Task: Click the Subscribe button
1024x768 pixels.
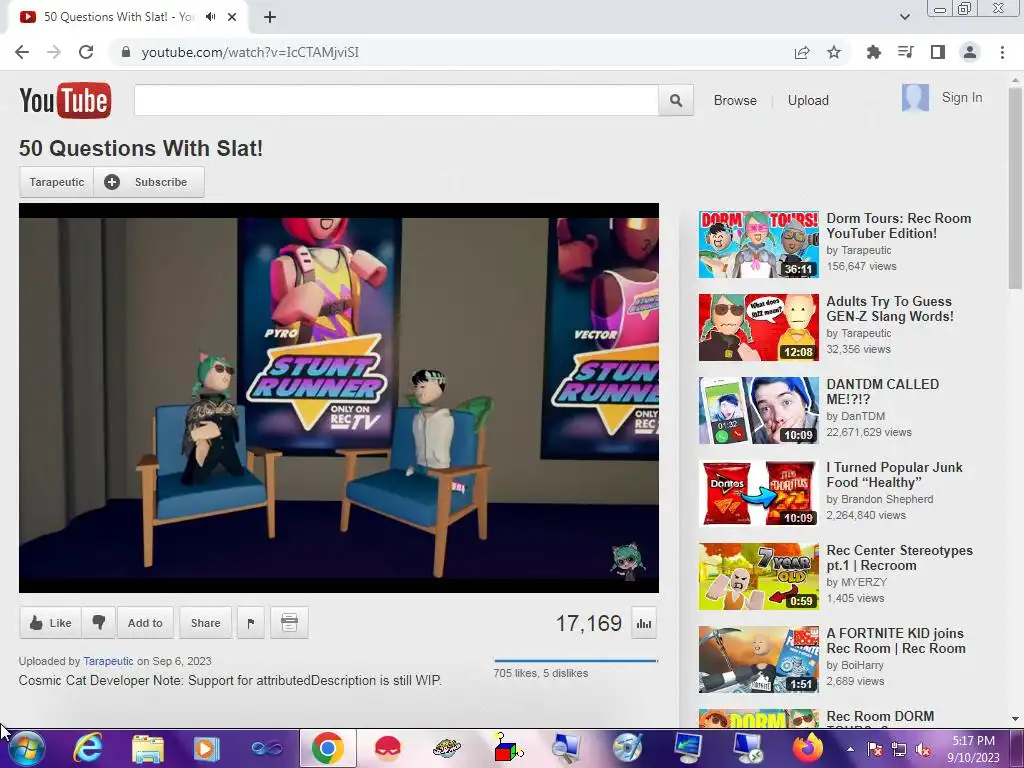Action: pyautogui.click(x=150, y=182)
